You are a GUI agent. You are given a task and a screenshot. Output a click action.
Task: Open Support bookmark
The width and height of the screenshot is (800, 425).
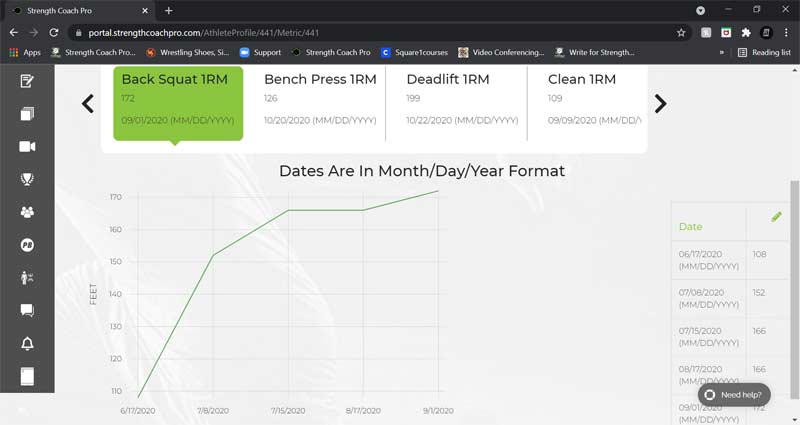click(x=261, y=52)
